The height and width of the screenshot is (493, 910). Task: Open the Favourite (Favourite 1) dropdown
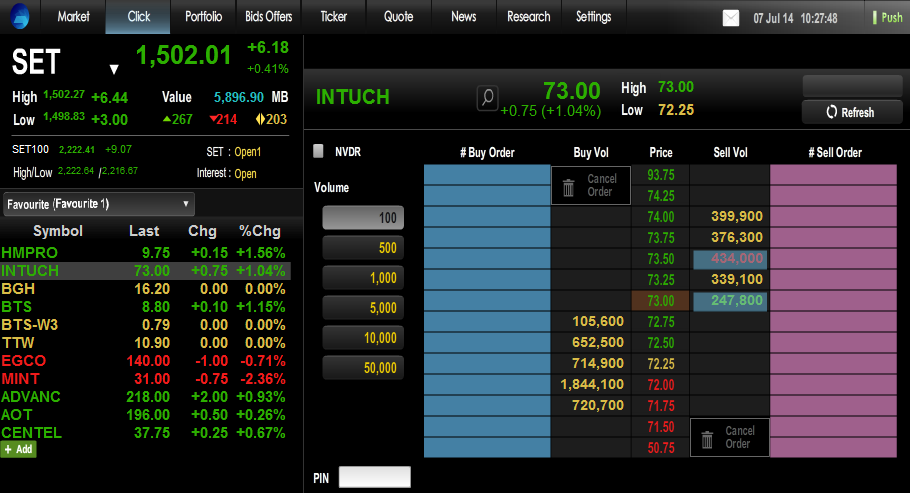[x=99, y=204]
